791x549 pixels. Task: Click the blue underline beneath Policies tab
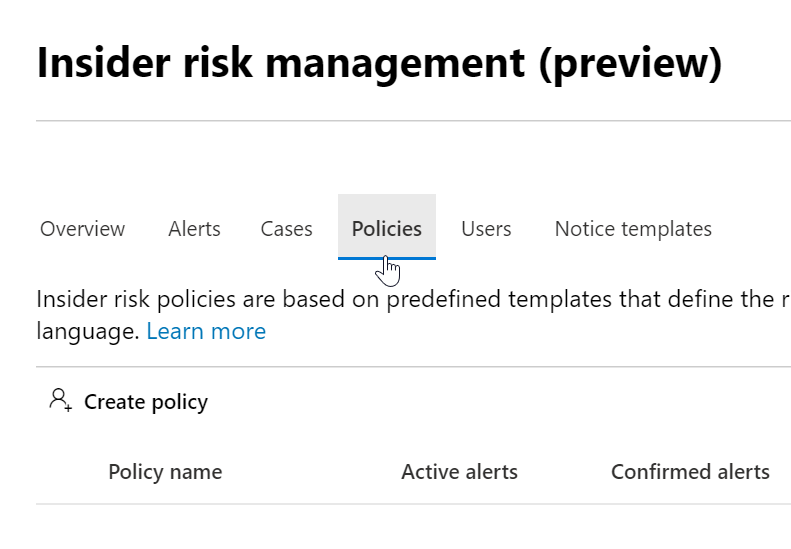tap(387, 258)
